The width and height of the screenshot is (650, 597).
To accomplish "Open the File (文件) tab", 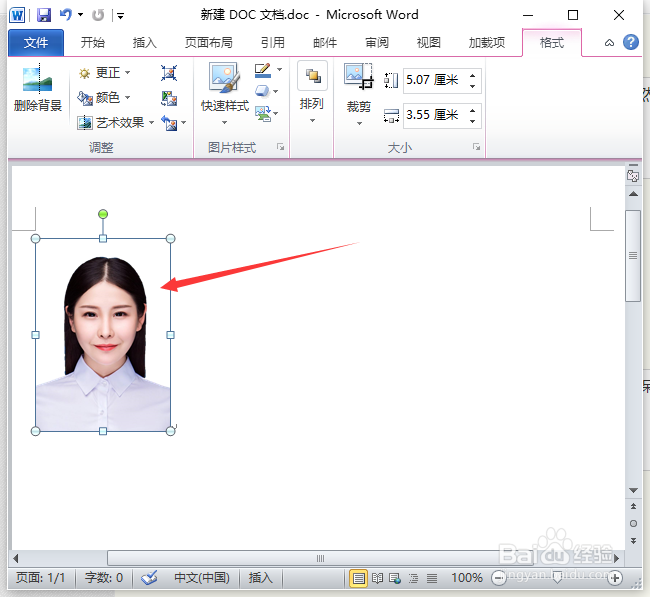I will [36, 43].
